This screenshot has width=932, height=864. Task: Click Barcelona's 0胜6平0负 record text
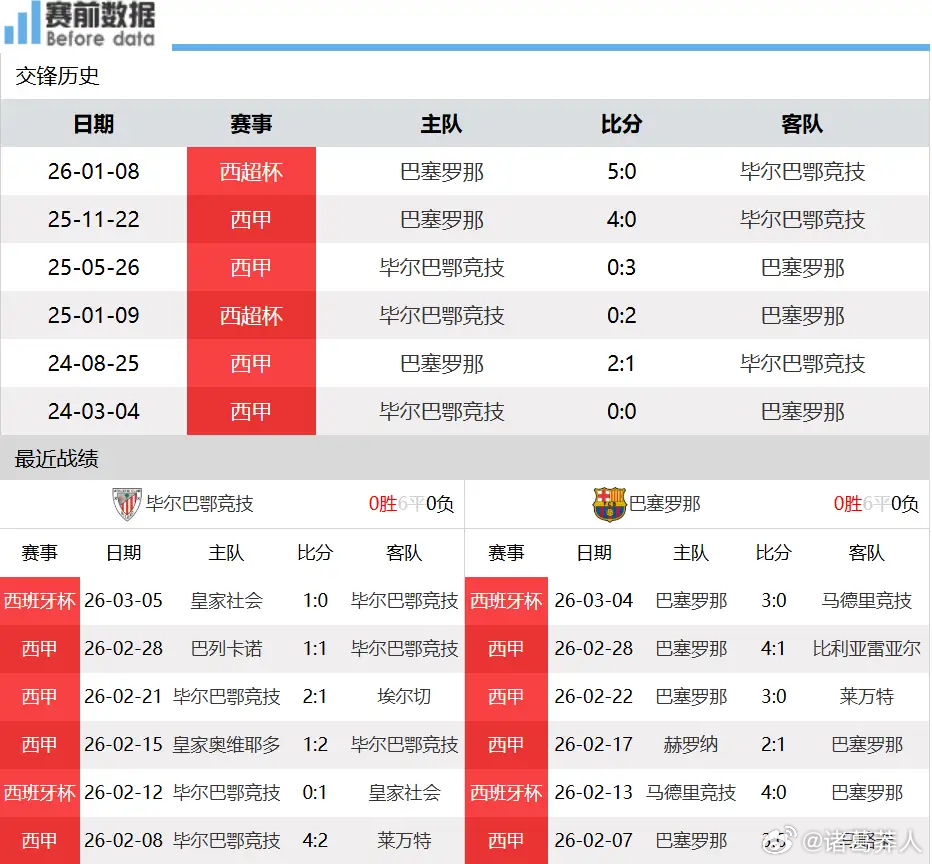click(x=879, y=504)
